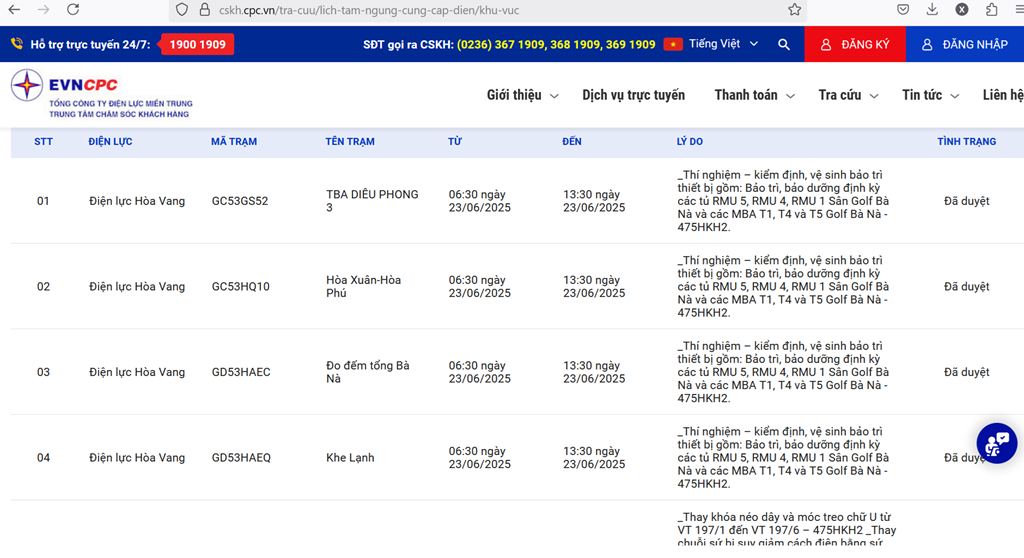The height and width of the screenshot is (558, 1024).
Task: Click the 1900 1909 hotline button
Action: pos(197,45)
